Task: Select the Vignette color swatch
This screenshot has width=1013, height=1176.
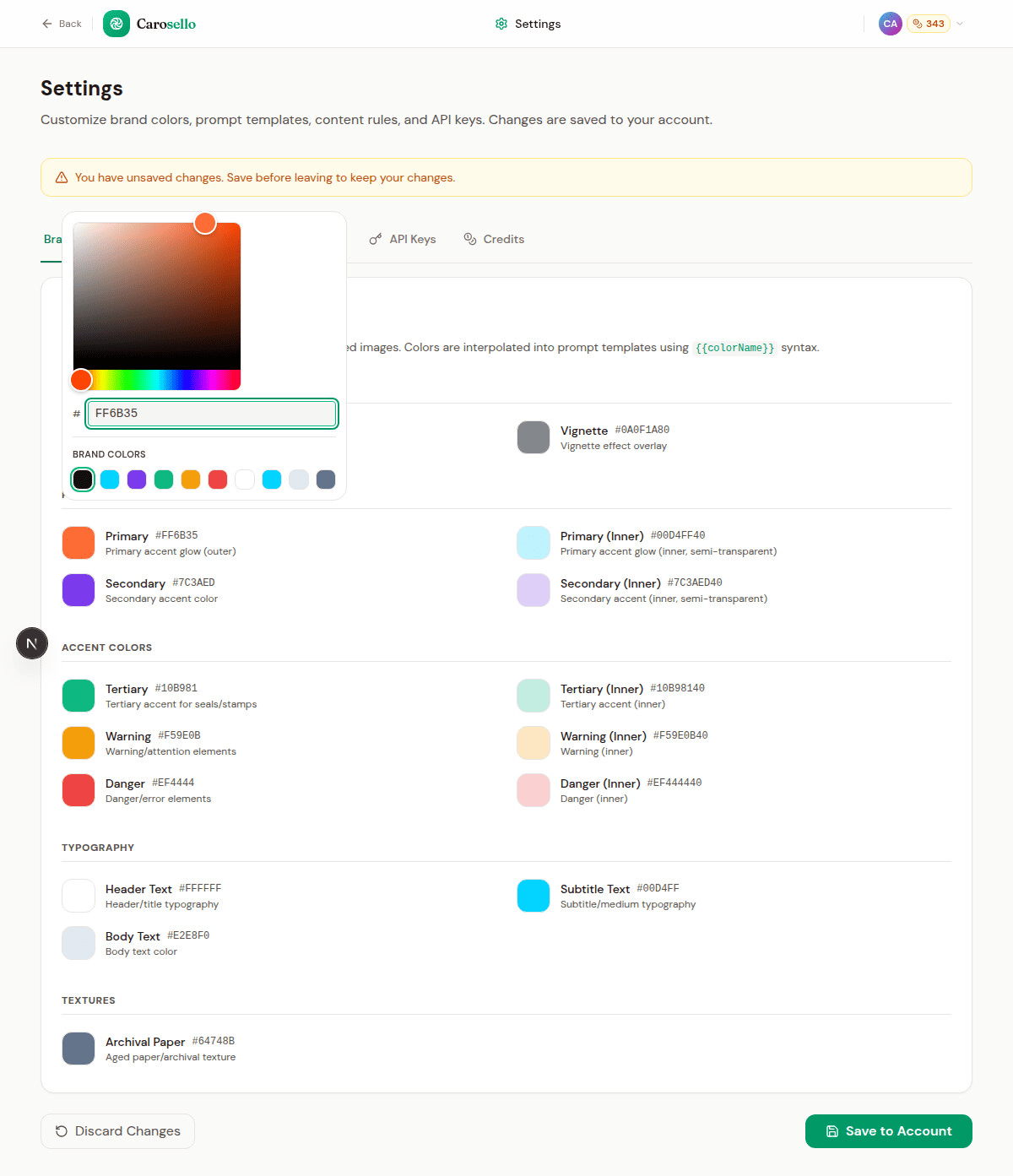Action: click(x=534, y=437)
